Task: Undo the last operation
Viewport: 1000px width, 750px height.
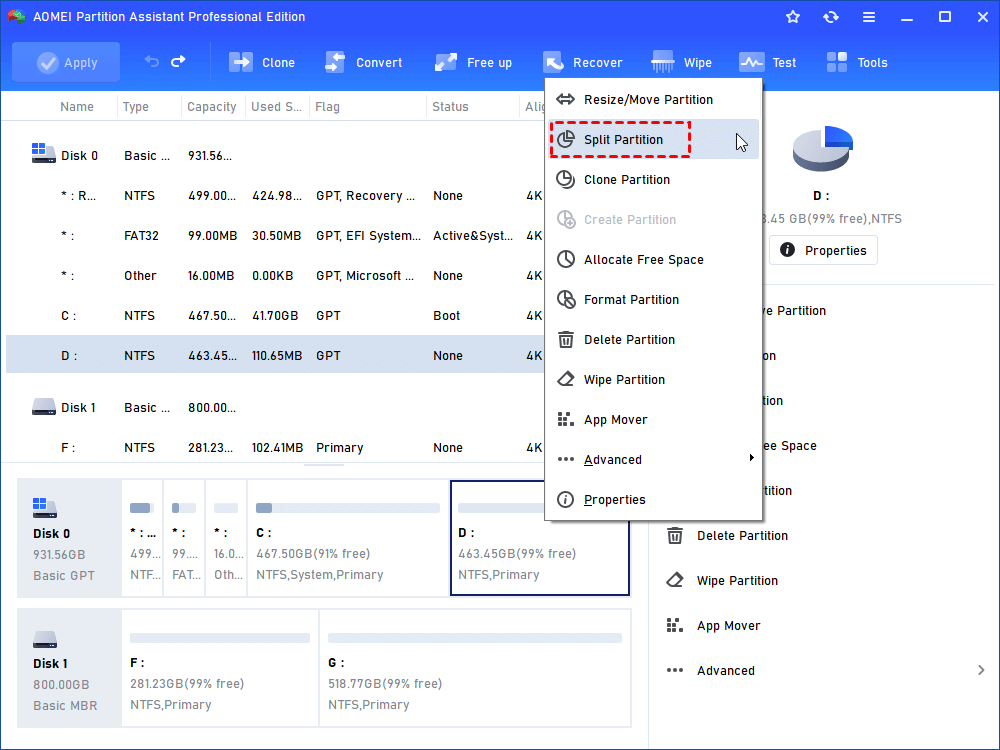Action: (x=152, y=61)
